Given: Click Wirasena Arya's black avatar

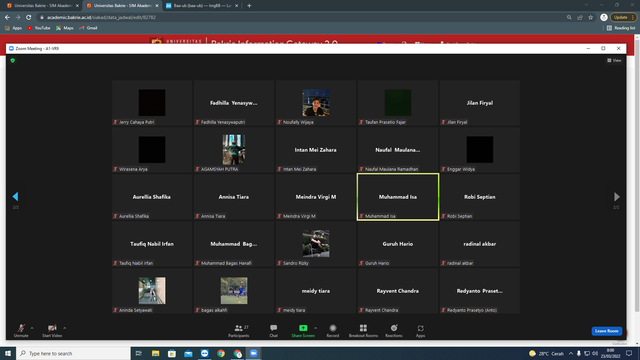Looking at the screenshot, I should [x=152, y=150].
